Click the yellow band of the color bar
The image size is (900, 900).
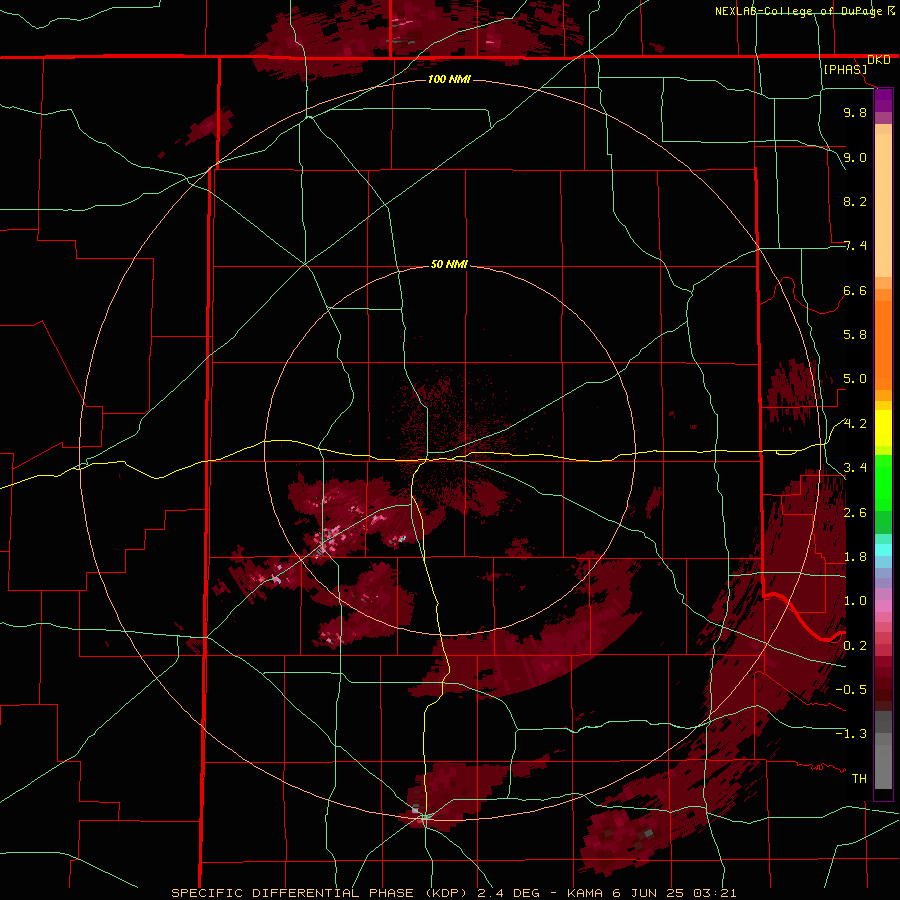[x=883, y=428]
